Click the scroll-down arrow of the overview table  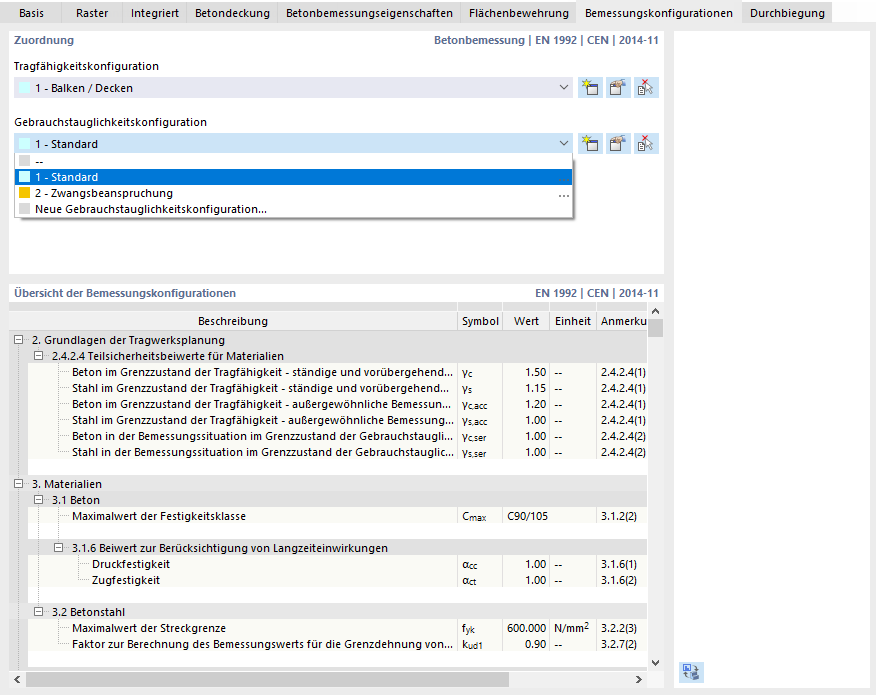tap(655, 663)
